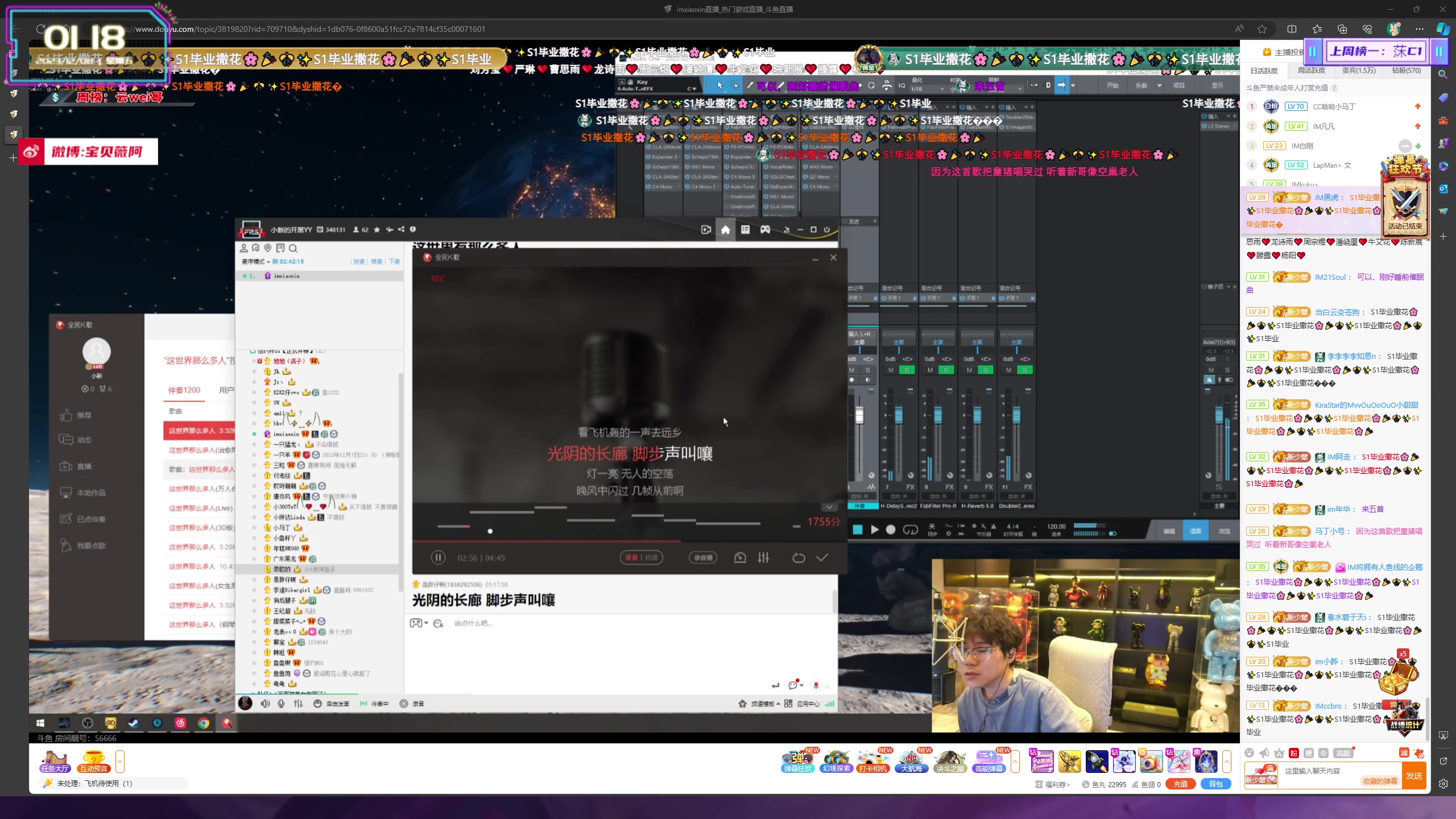Screen dimensions: 1456x819
Task: Click the orange 发送 send button
Action: pos(1414,776)
